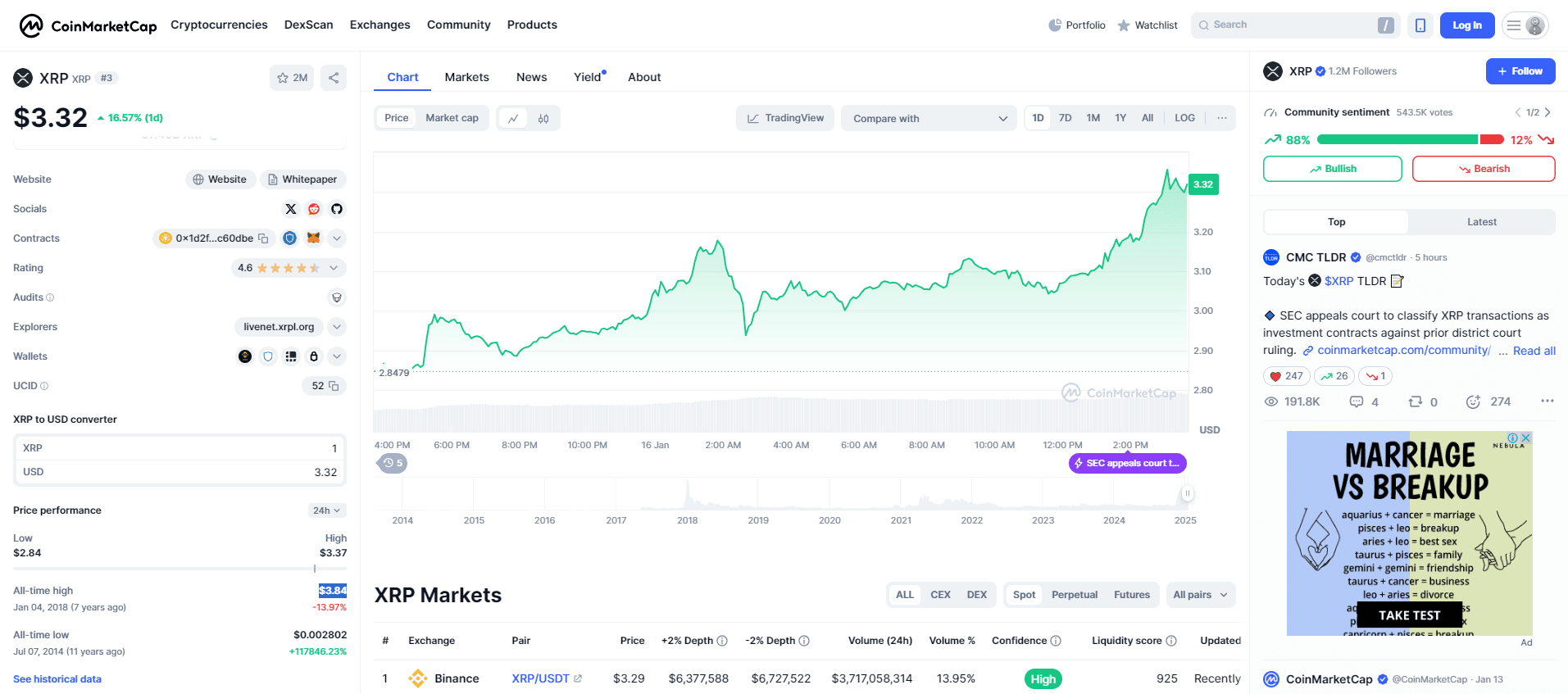The image size is (1568, 694).
Task: Open the News tab
Action: tap(531, 77)
